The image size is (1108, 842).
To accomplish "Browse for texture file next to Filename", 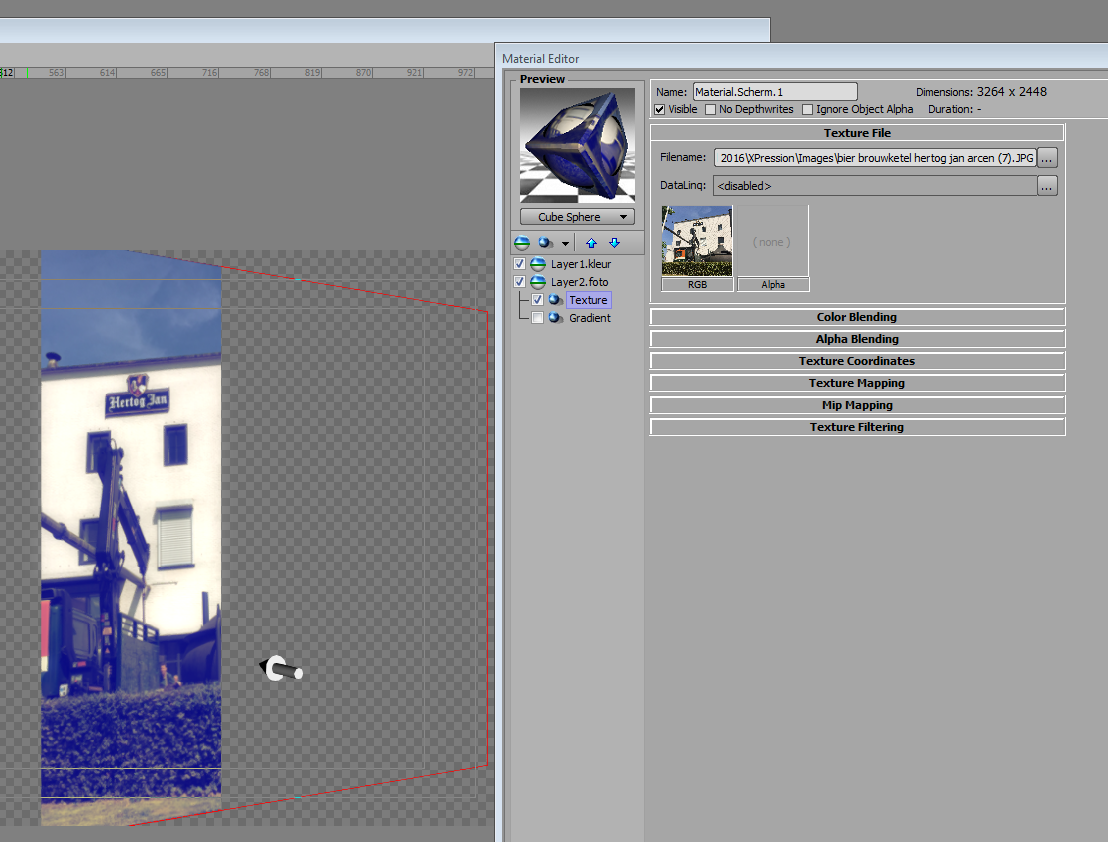I will (x=1047, y=158).
